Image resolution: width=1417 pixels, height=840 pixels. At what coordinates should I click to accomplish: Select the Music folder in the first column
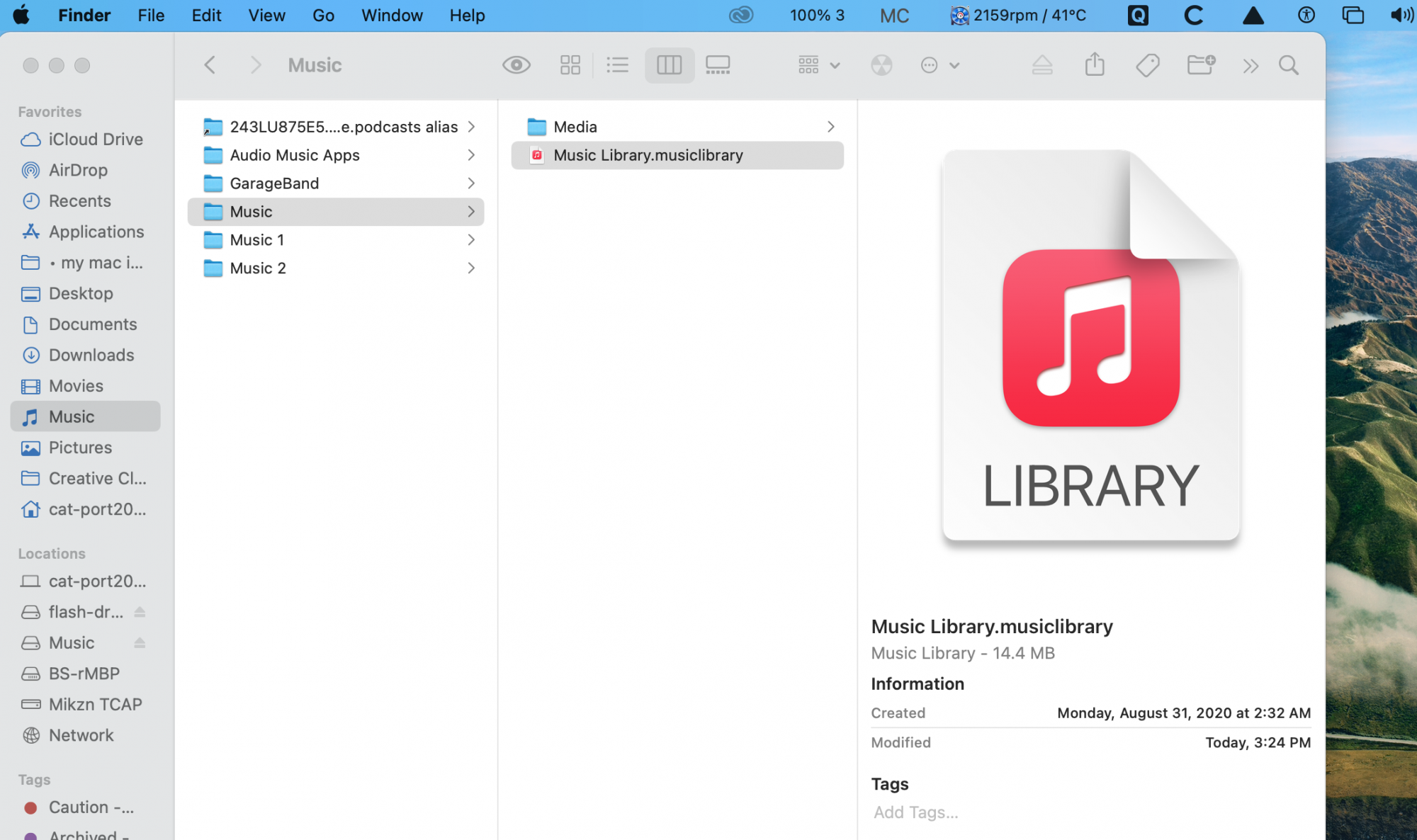pyautogui.click(x=336, y=212)
